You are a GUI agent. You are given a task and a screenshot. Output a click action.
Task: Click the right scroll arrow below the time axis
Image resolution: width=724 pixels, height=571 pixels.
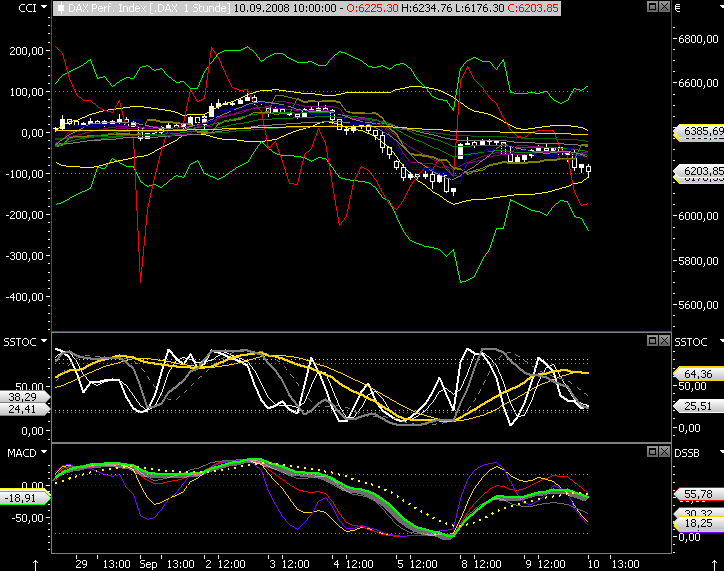coord(714,565)
